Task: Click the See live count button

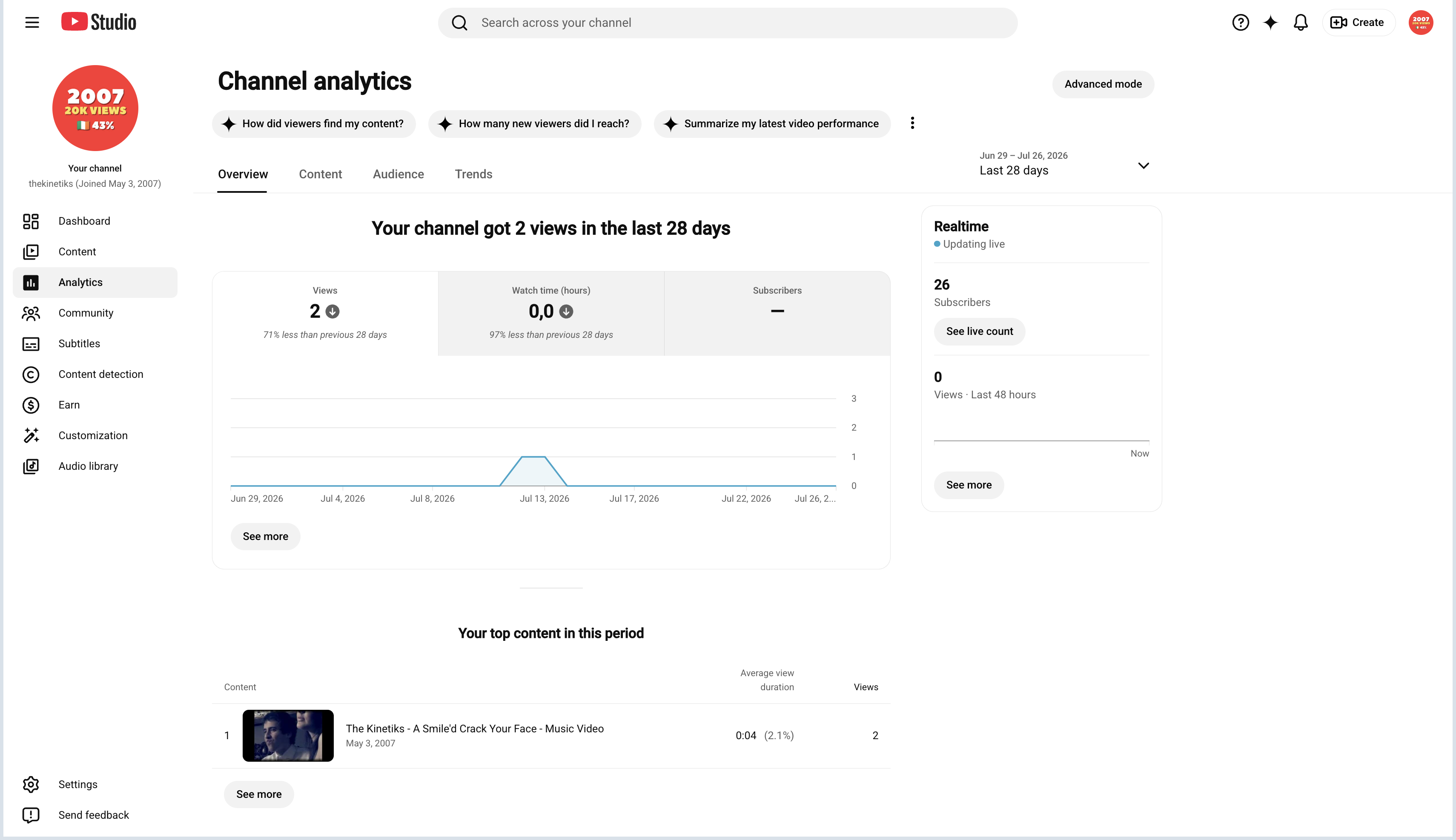Action: coord(979,332)
